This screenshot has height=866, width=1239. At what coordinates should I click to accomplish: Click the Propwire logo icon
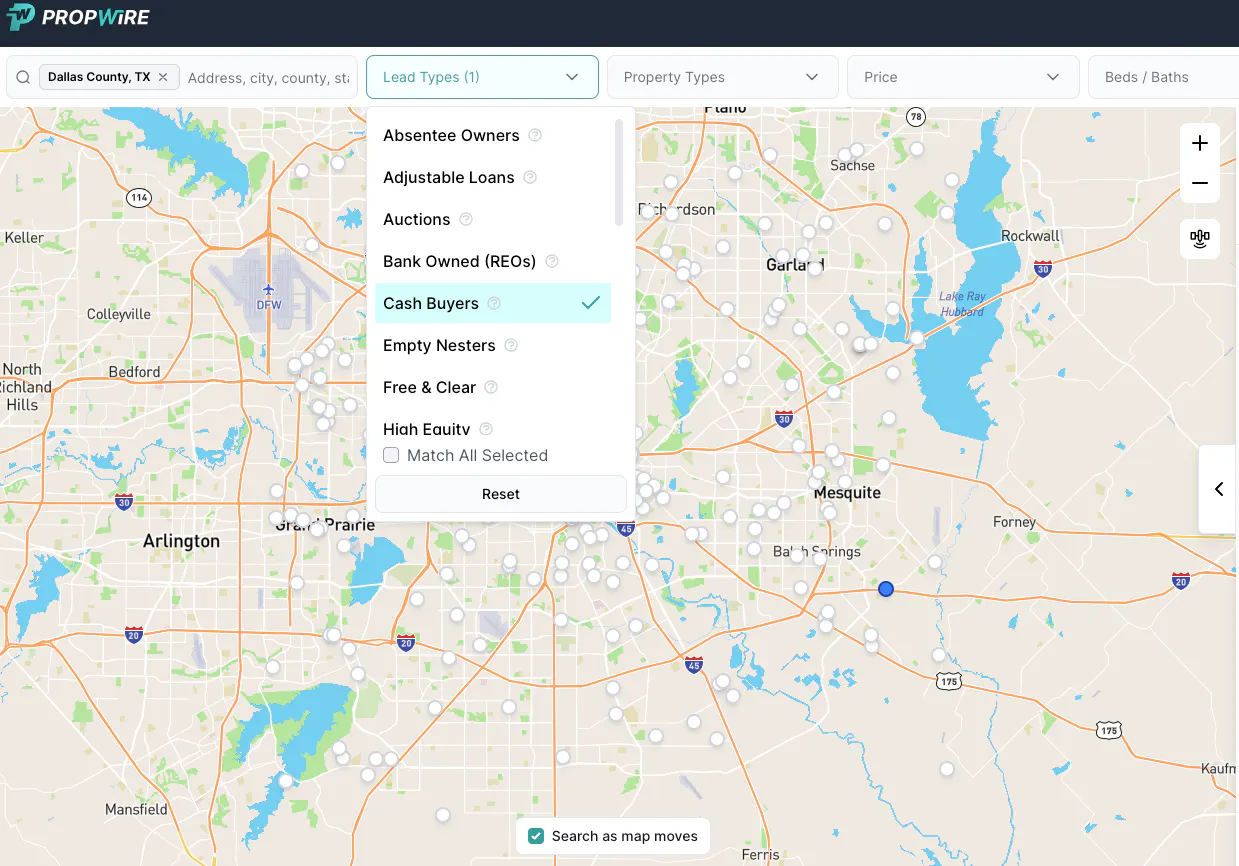click(20, 17)
